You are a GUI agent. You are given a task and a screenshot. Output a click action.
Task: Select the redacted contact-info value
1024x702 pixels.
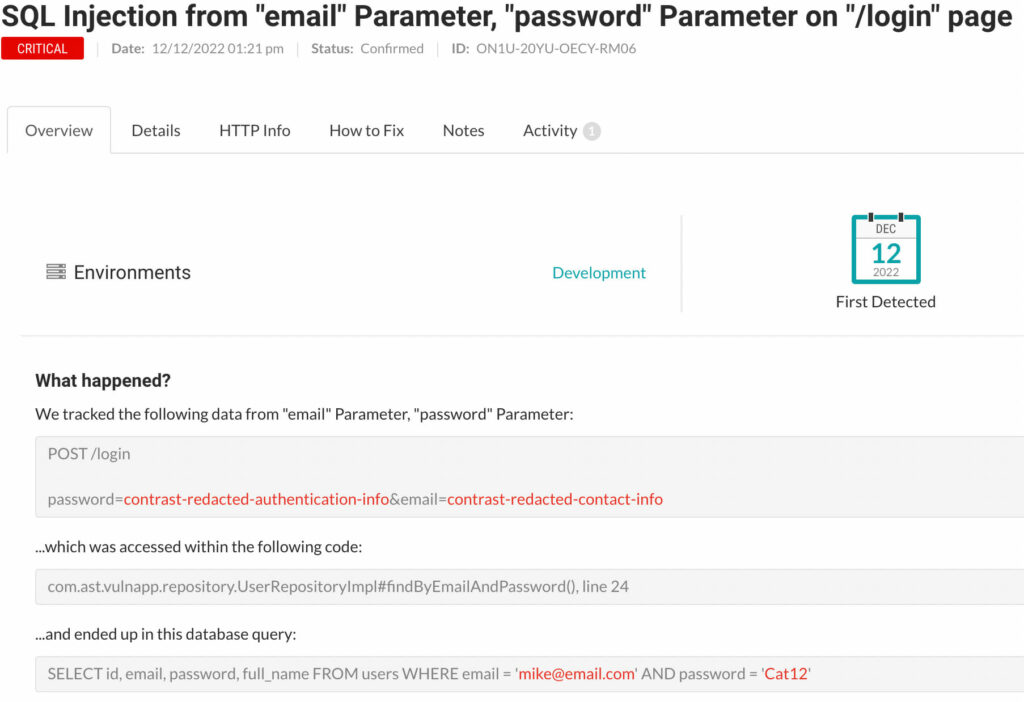555,499
